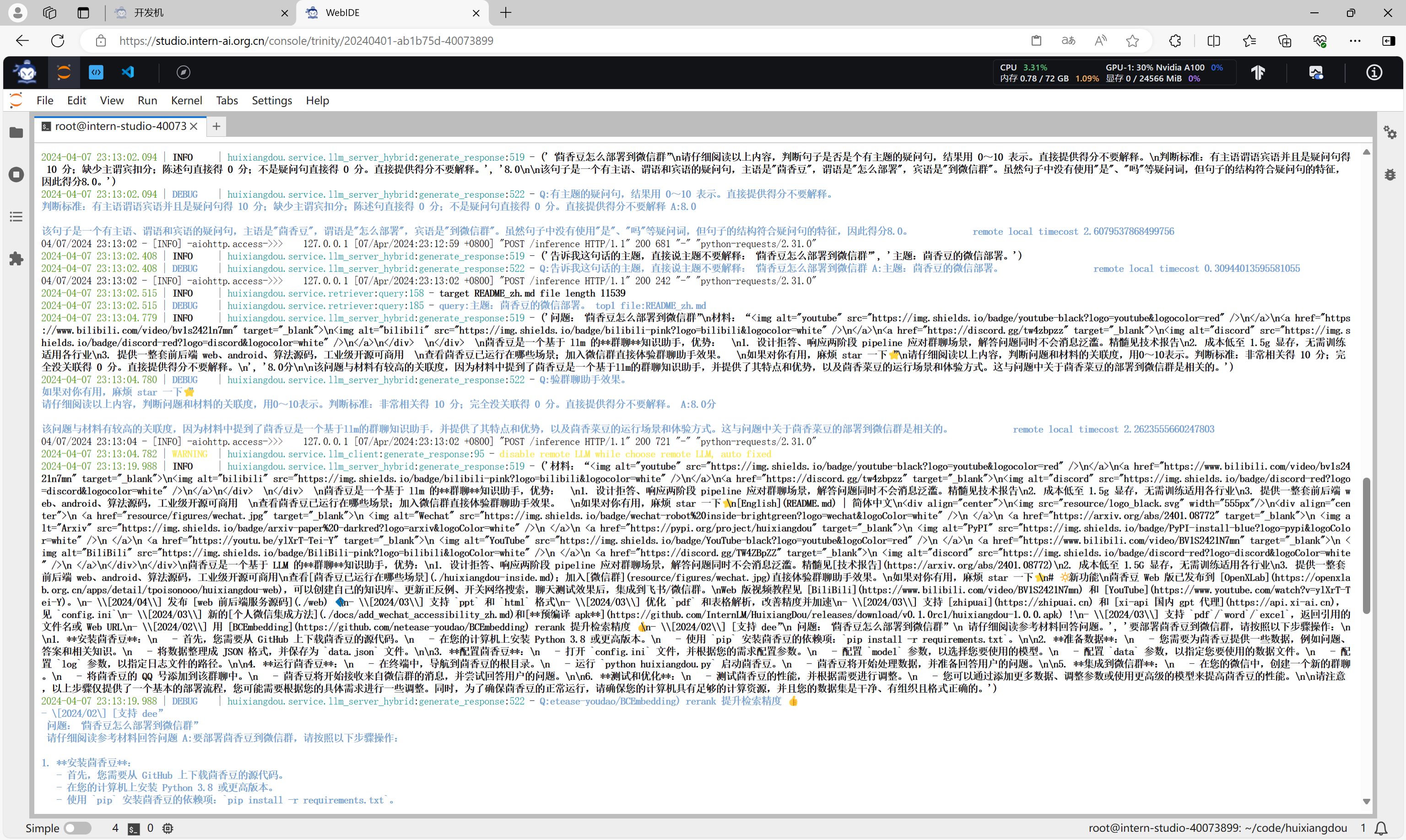
Task: Open the notification bell in status bar
Action: [1381, 828]
